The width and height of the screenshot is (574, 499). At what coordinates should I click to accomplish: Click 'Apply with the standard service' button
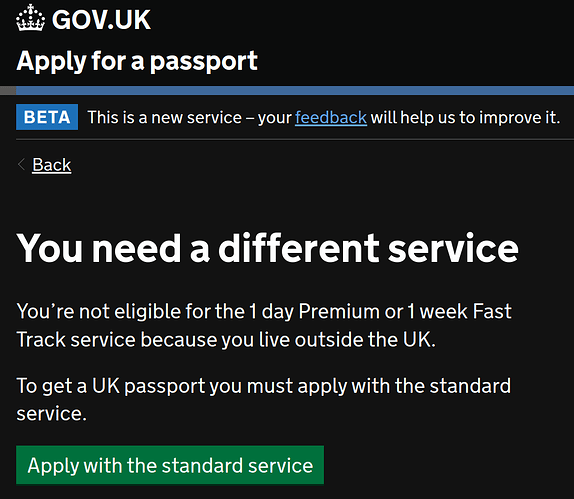(x=170, y=465)
